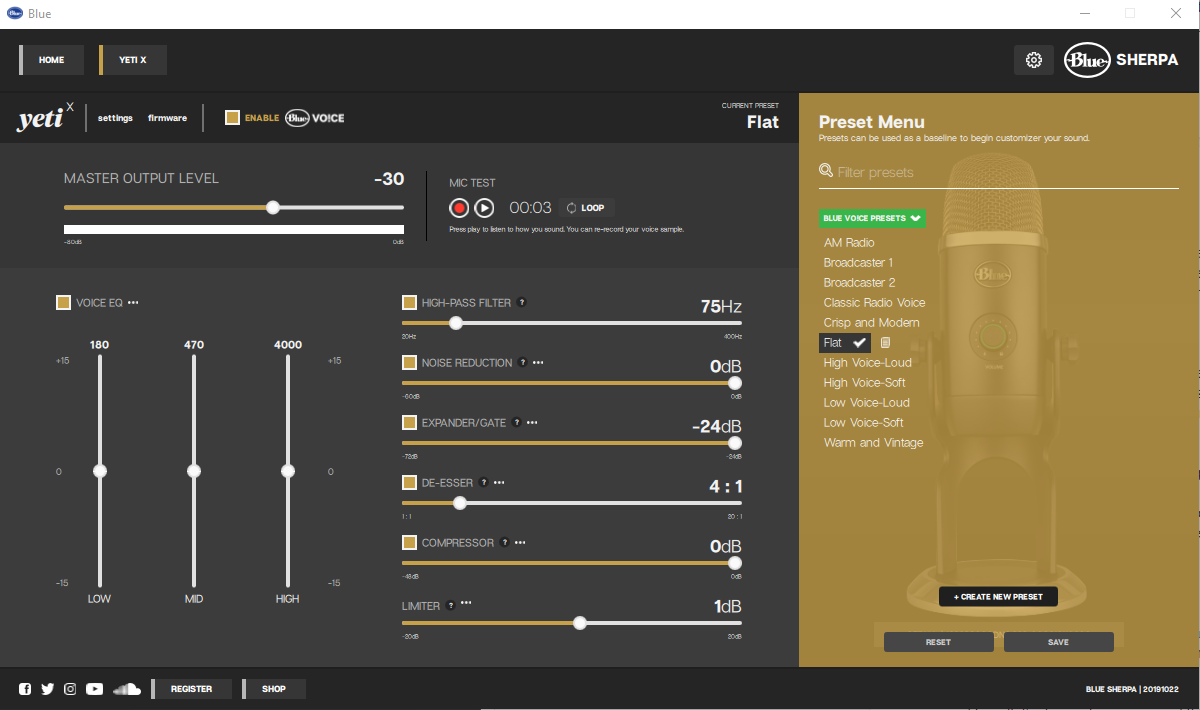Open the Facebook social icon
Viewport: 1200px width, 710px height.
25,689
